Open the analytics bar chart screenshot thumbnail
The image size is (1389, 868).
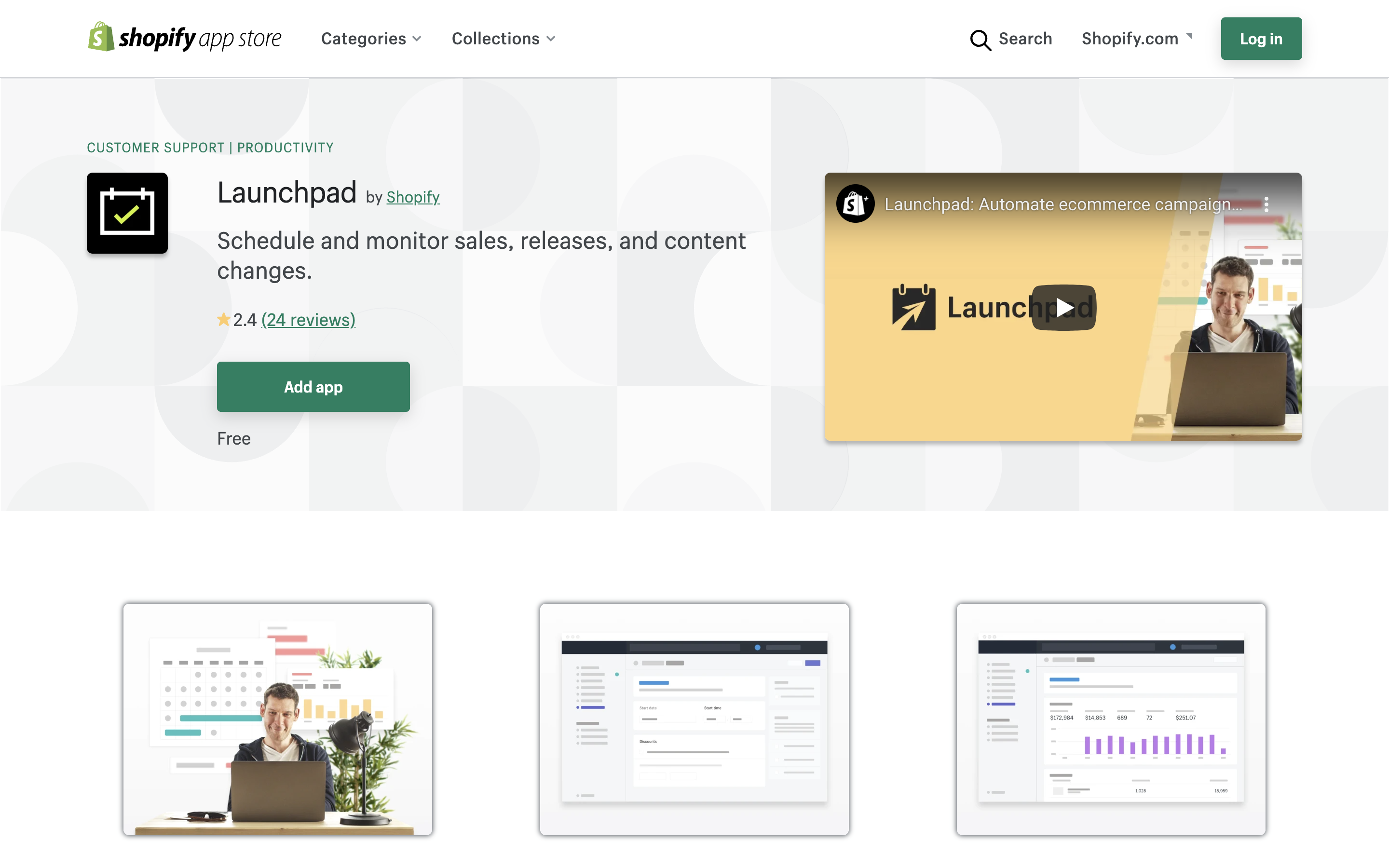[1111, 719]
